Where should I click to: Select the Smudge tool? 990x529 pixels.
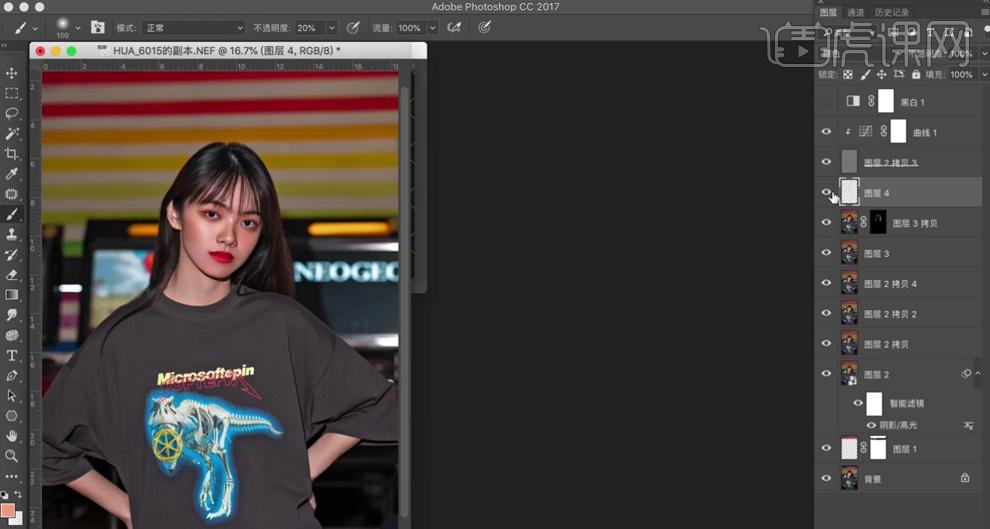tap(11, 315)
